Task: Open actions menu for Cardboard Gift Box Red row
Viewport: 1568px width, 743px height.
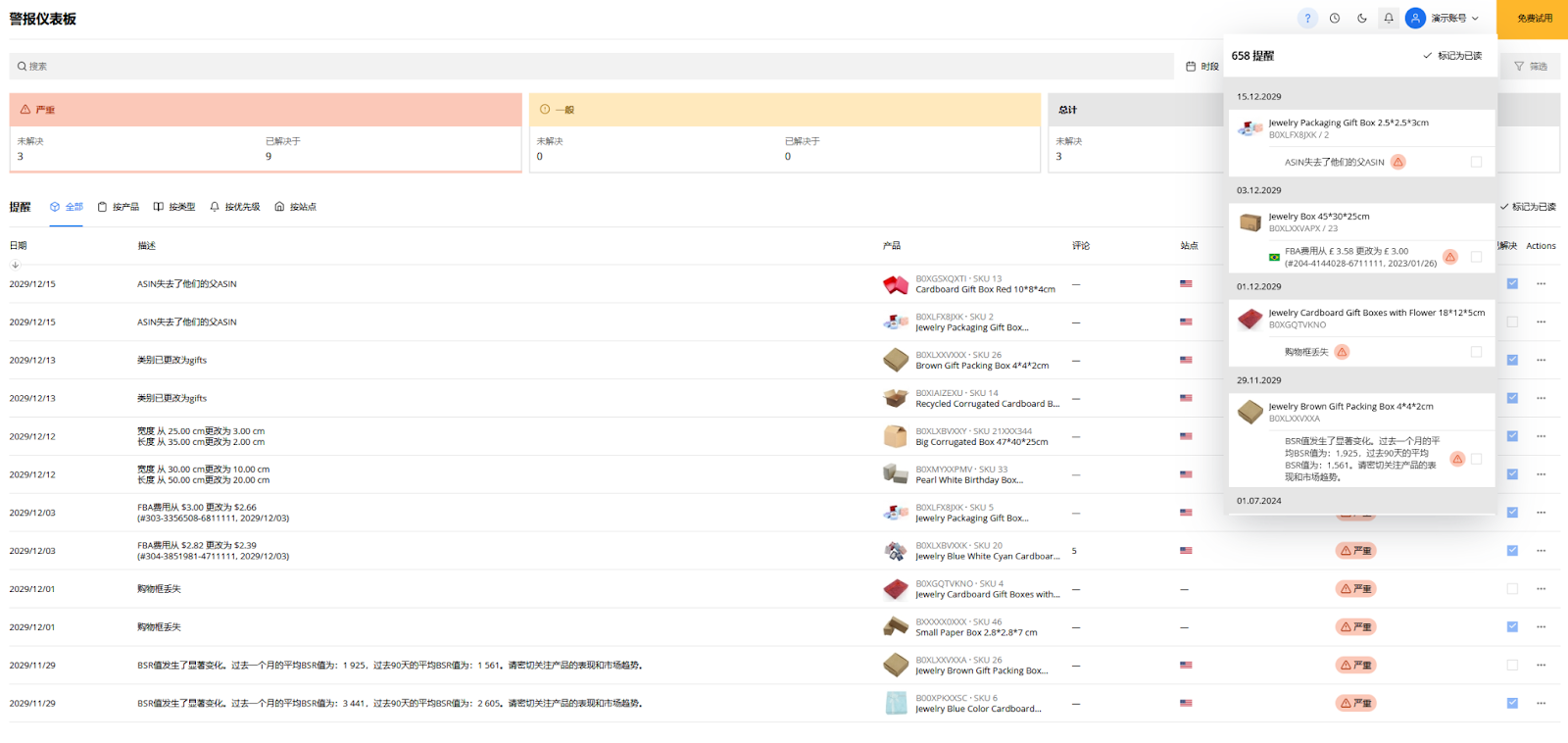Action: point(1542,284)
